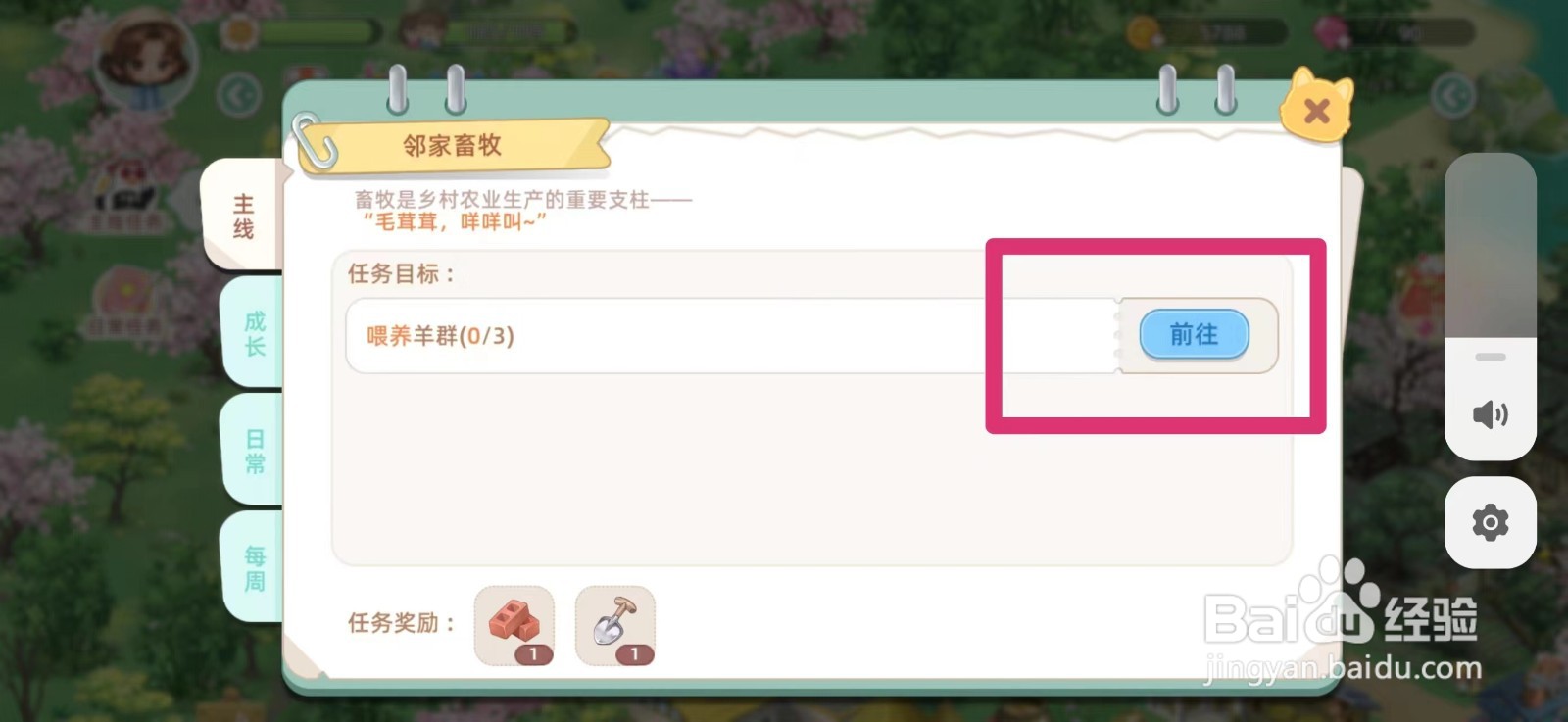Viewport: 1568px width, 722px height.
Task: Tap the player avatar portrait
Action: pyautogui.click(x=147, y=61)
